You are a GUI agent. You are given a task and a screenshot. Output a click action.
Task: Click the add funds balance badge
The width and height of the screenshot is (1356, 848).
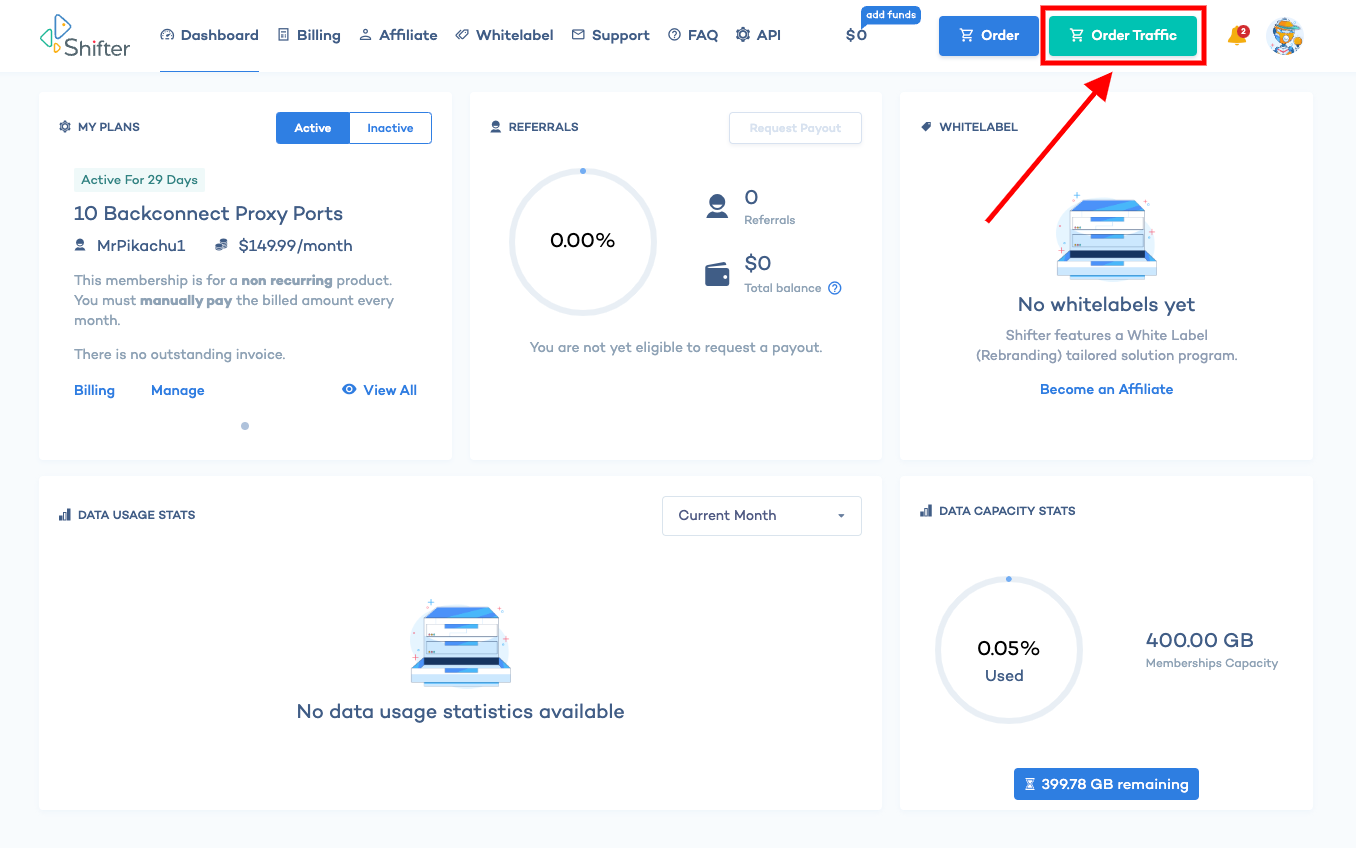pos(890,15)
